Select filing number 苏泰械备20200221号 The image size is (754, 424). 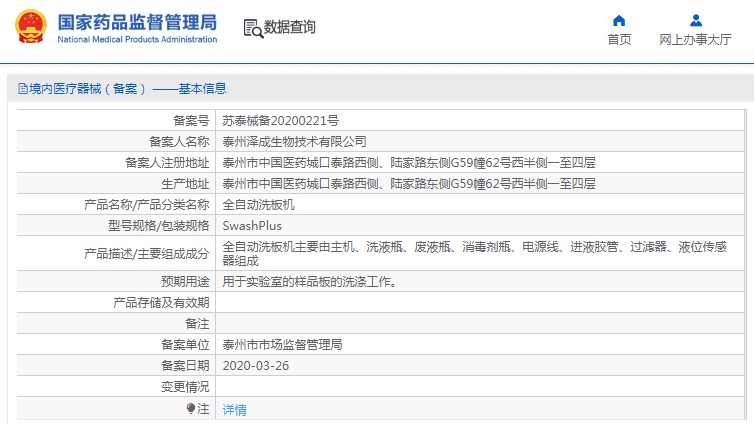[280, 121]
